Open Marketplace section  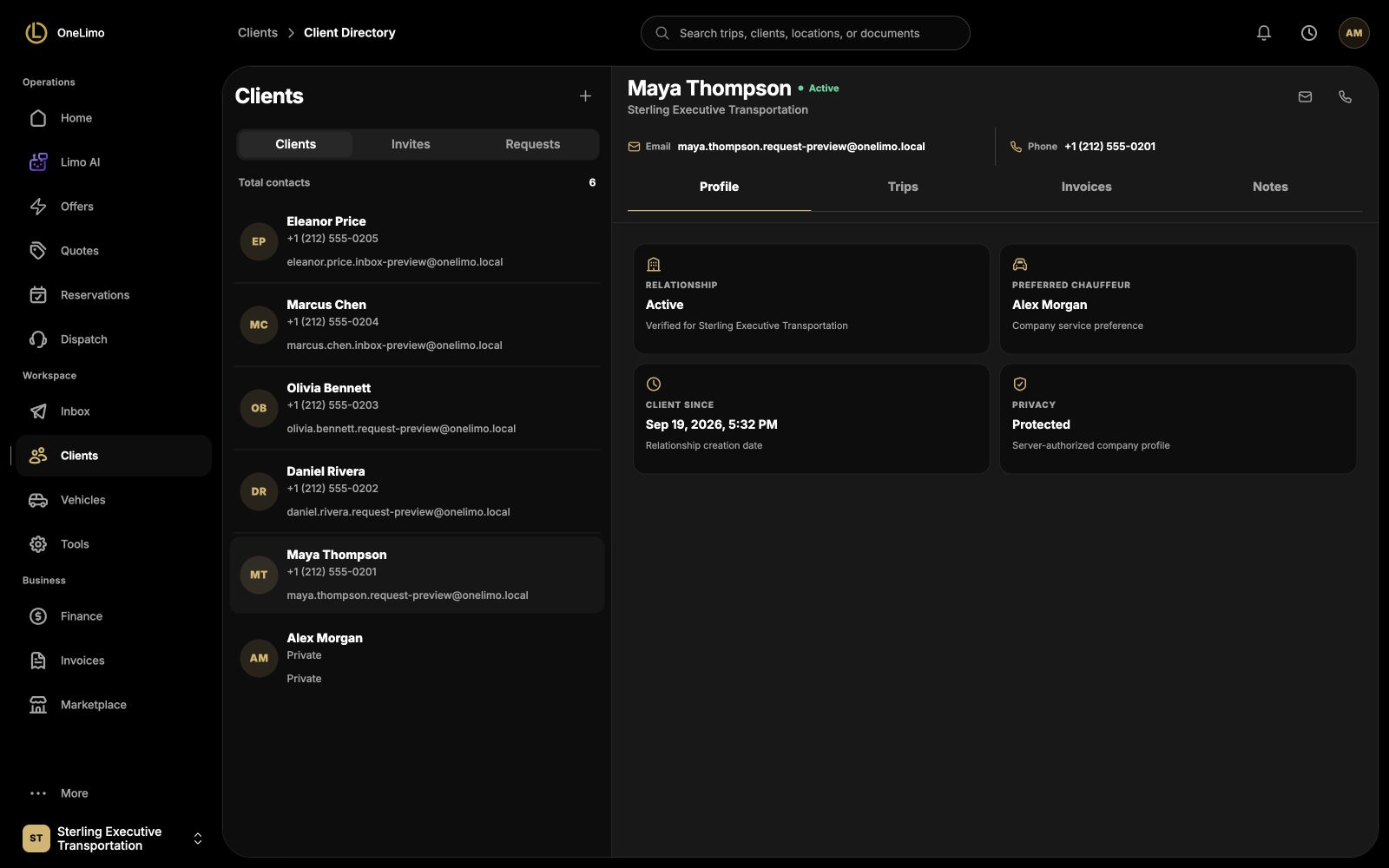pyautogui.click(x=114, y=705)
